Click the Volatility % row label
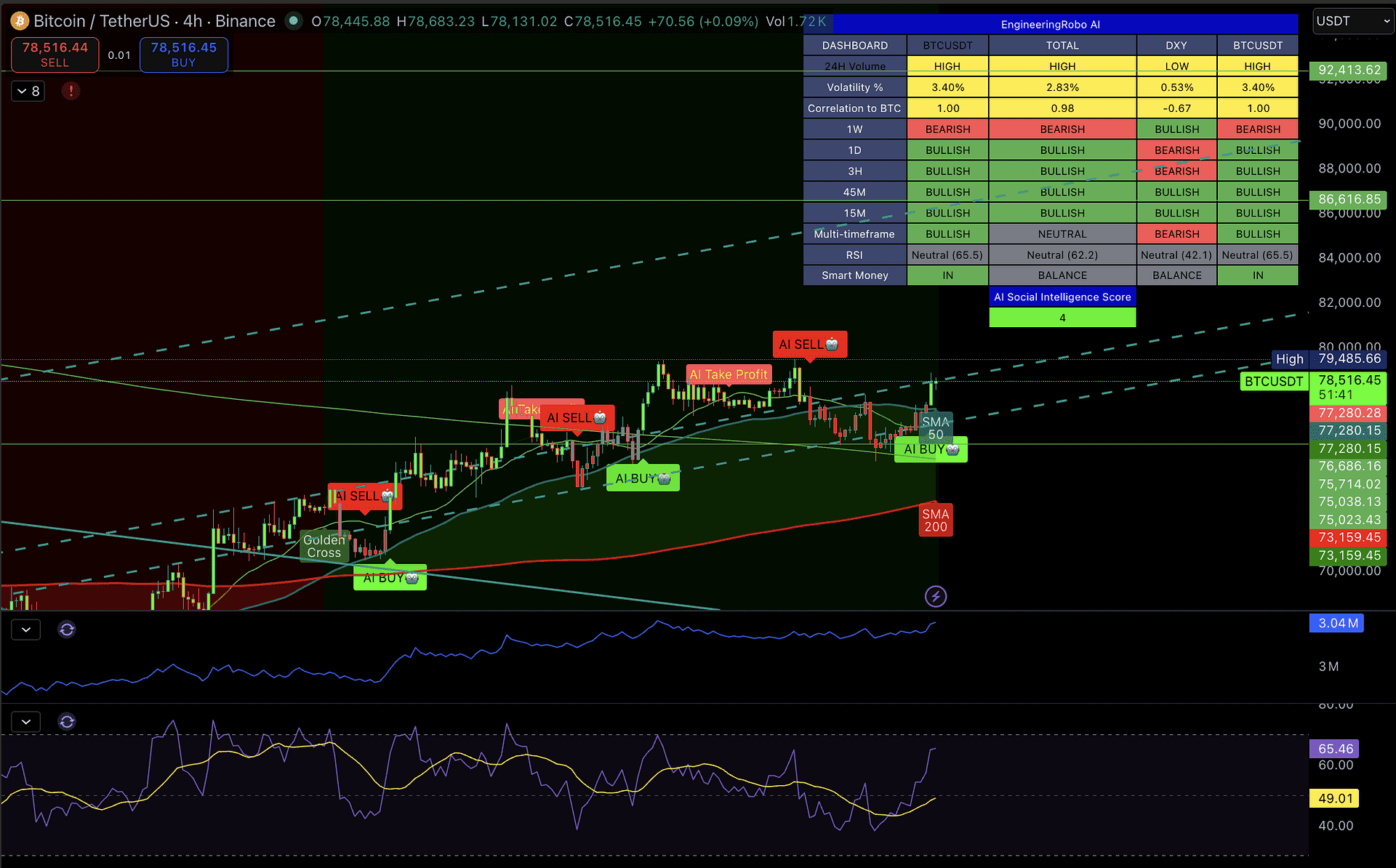The height and width of the screenshot is (868, 1396). tap(855, 87)
